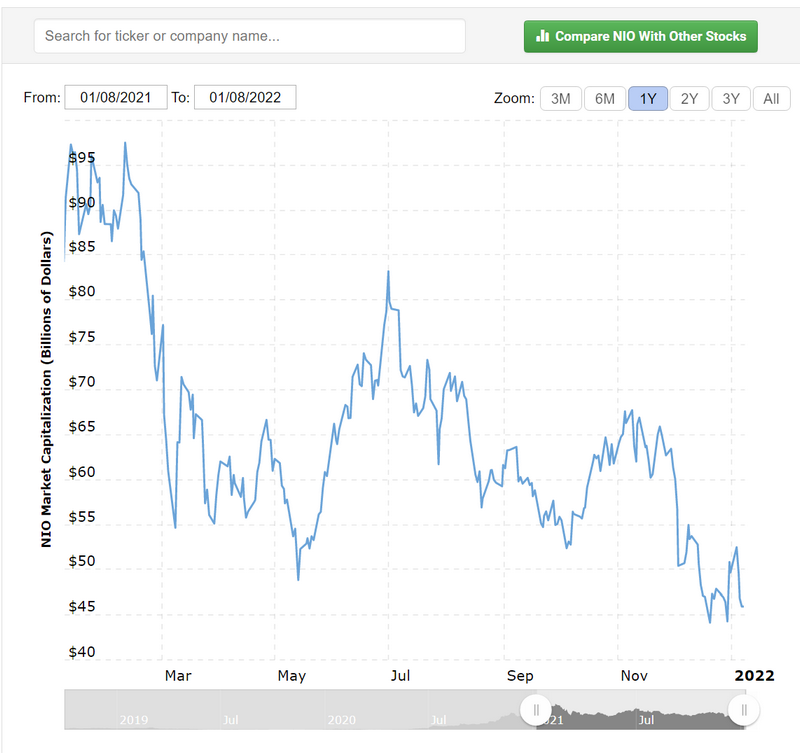
Task: Click the From date field
Action: [x=115, y=97]
